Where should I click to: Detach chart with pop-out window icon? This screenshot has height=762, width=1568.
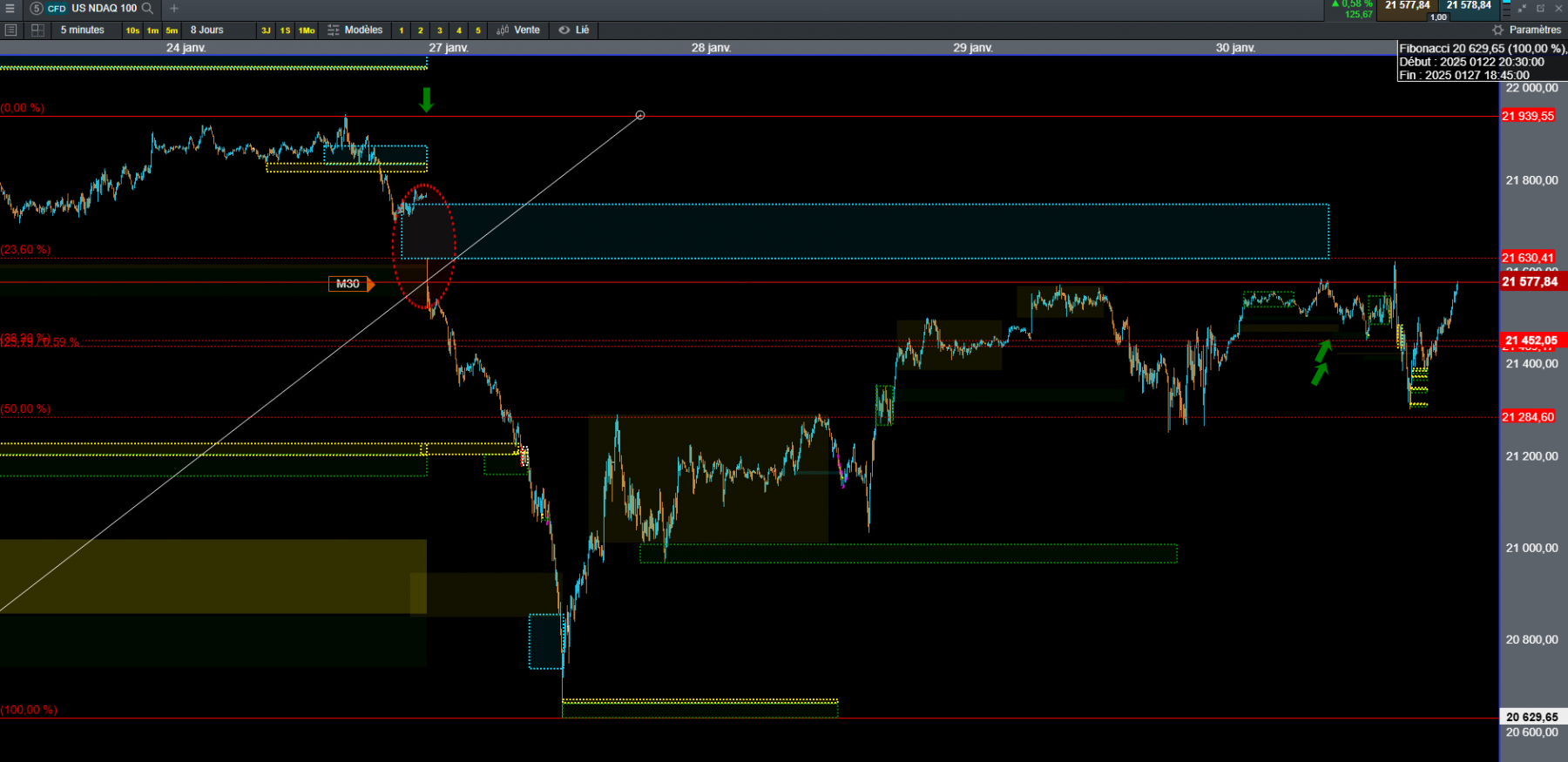(x=1540, y=8)
